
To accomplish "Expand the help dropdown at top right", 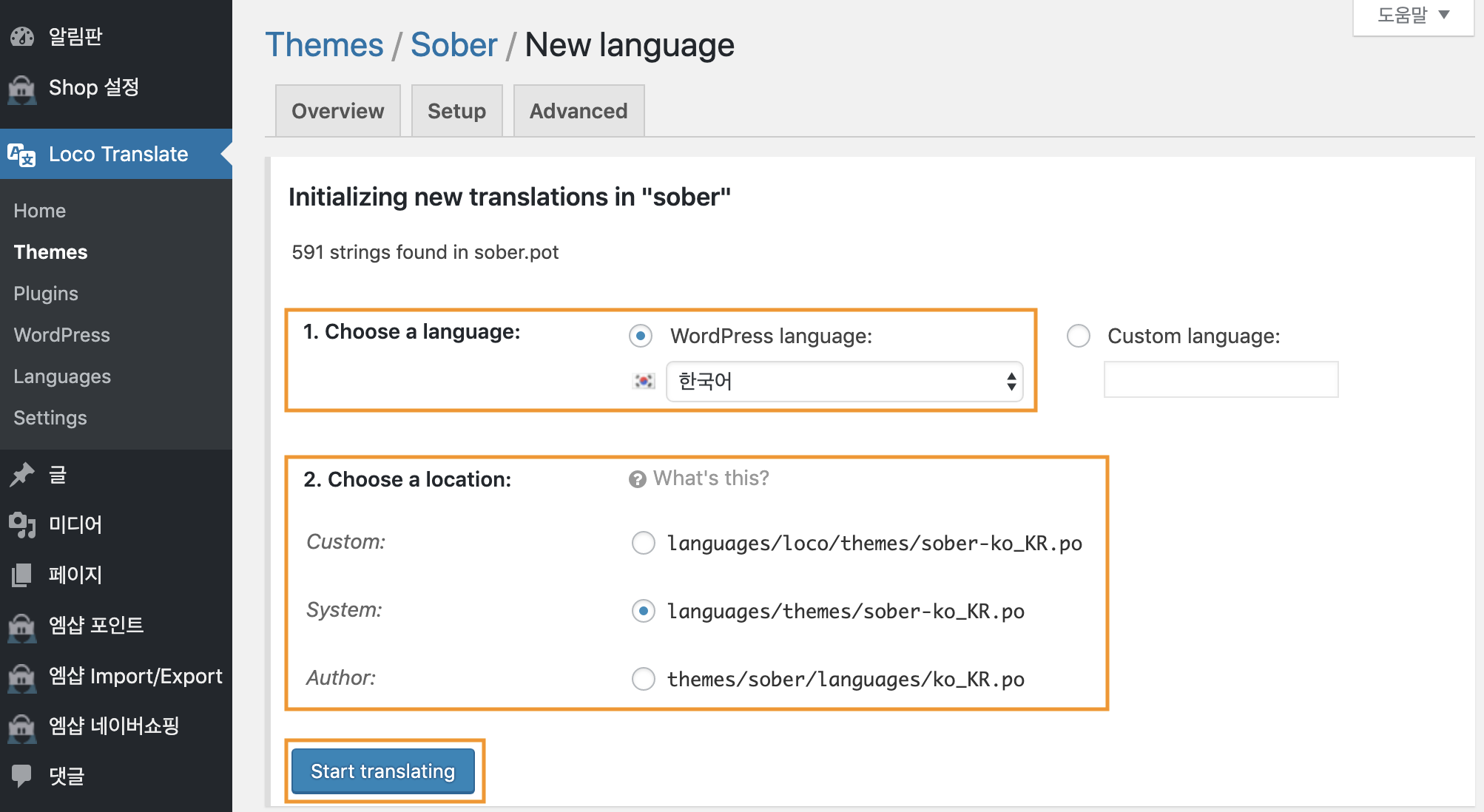I will pos(1412,16).
